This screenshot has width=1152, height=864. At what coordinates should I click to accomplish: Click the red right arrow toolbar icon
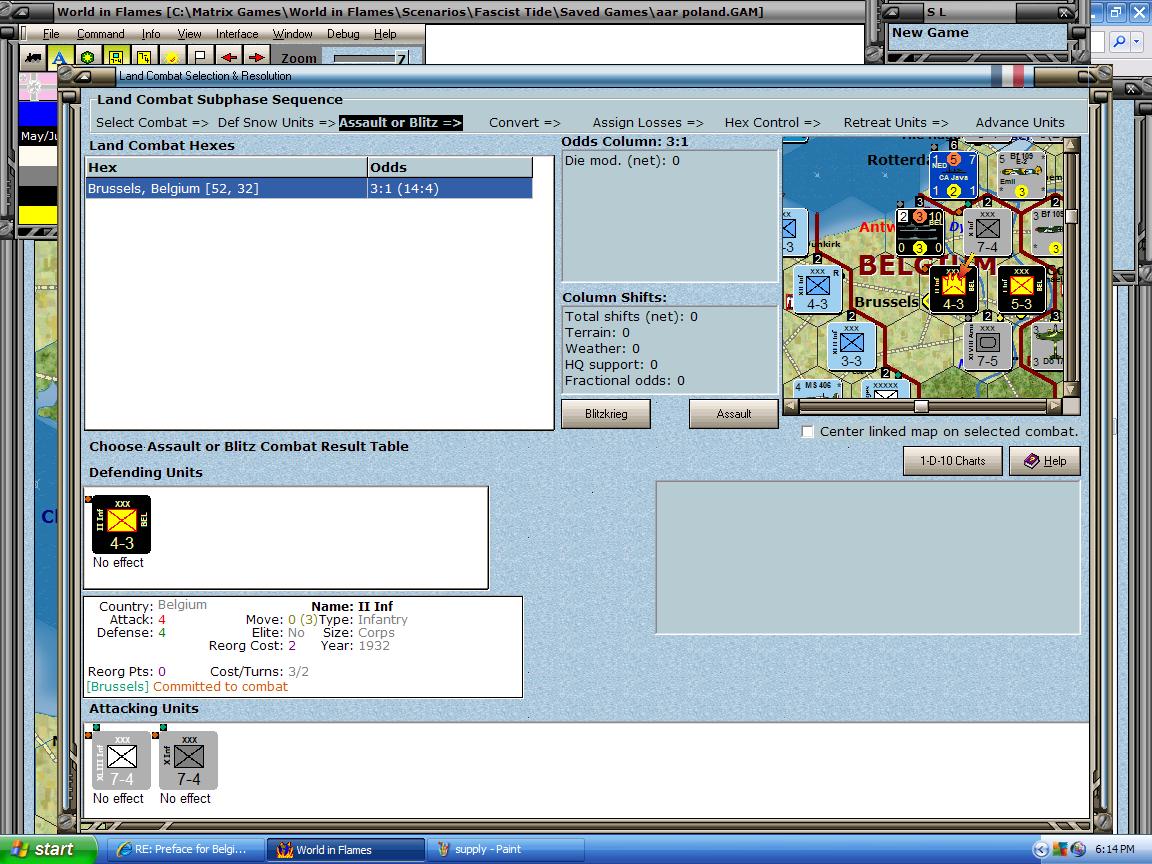pos(256,57)
